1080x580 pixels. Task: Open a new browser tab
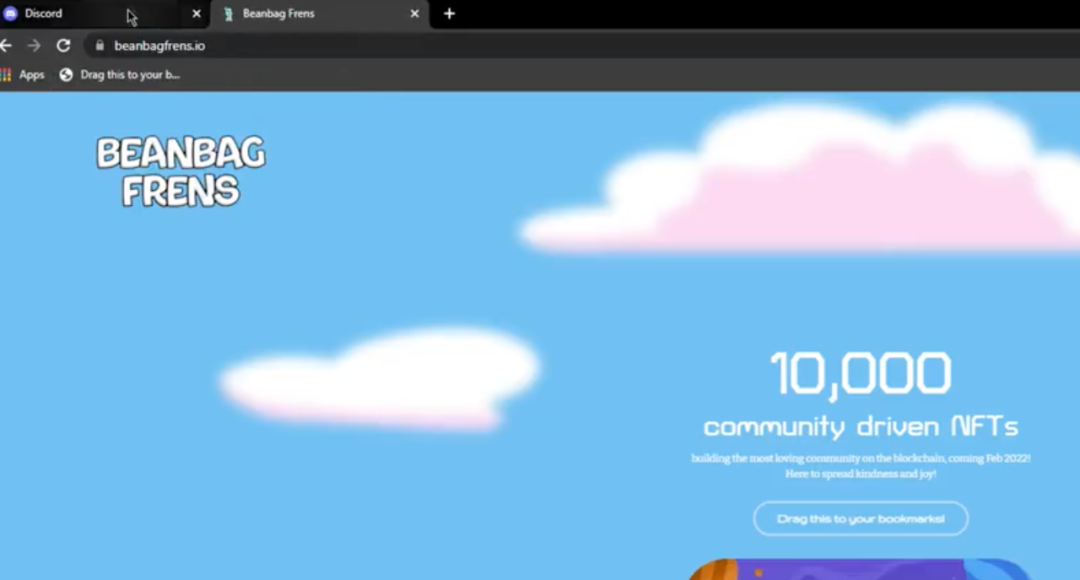coord(449,14)
